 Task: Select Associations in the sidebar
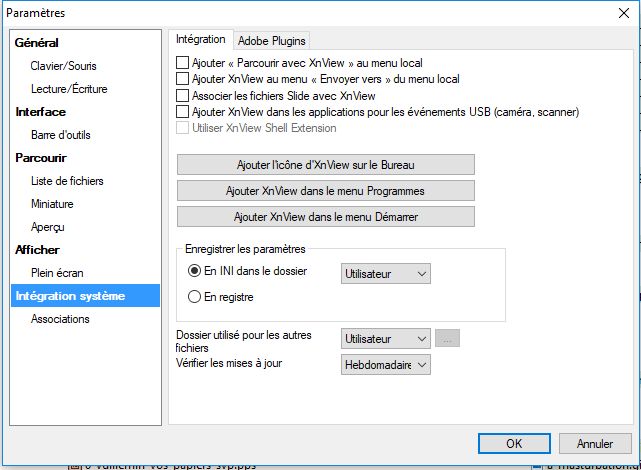click(x=60, y=319)
